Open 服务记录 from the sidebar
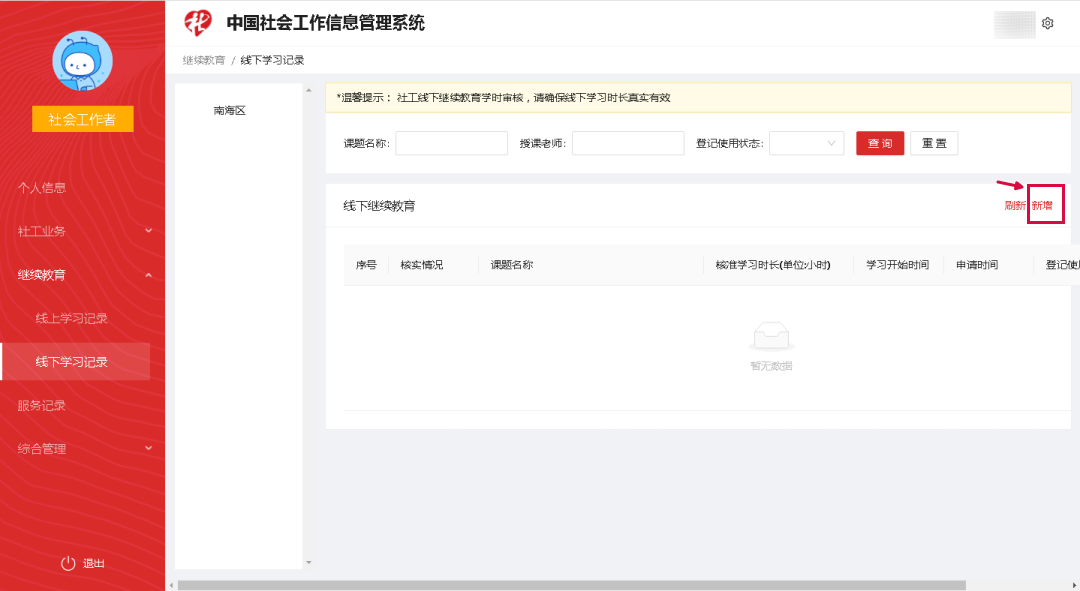Viewport: 1080px width, 591px height. pos(42,405)
